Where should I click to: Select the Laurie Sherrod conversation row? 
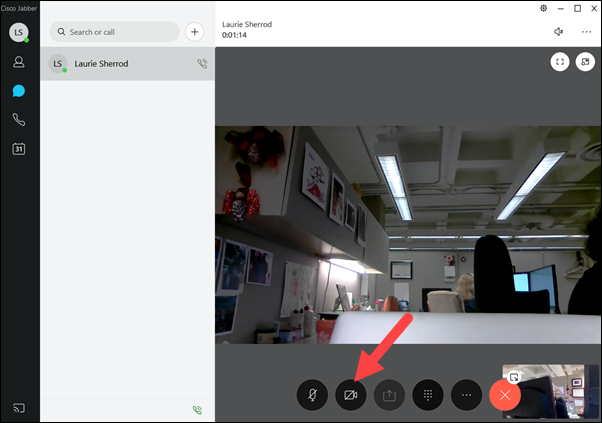pos(127,64)
